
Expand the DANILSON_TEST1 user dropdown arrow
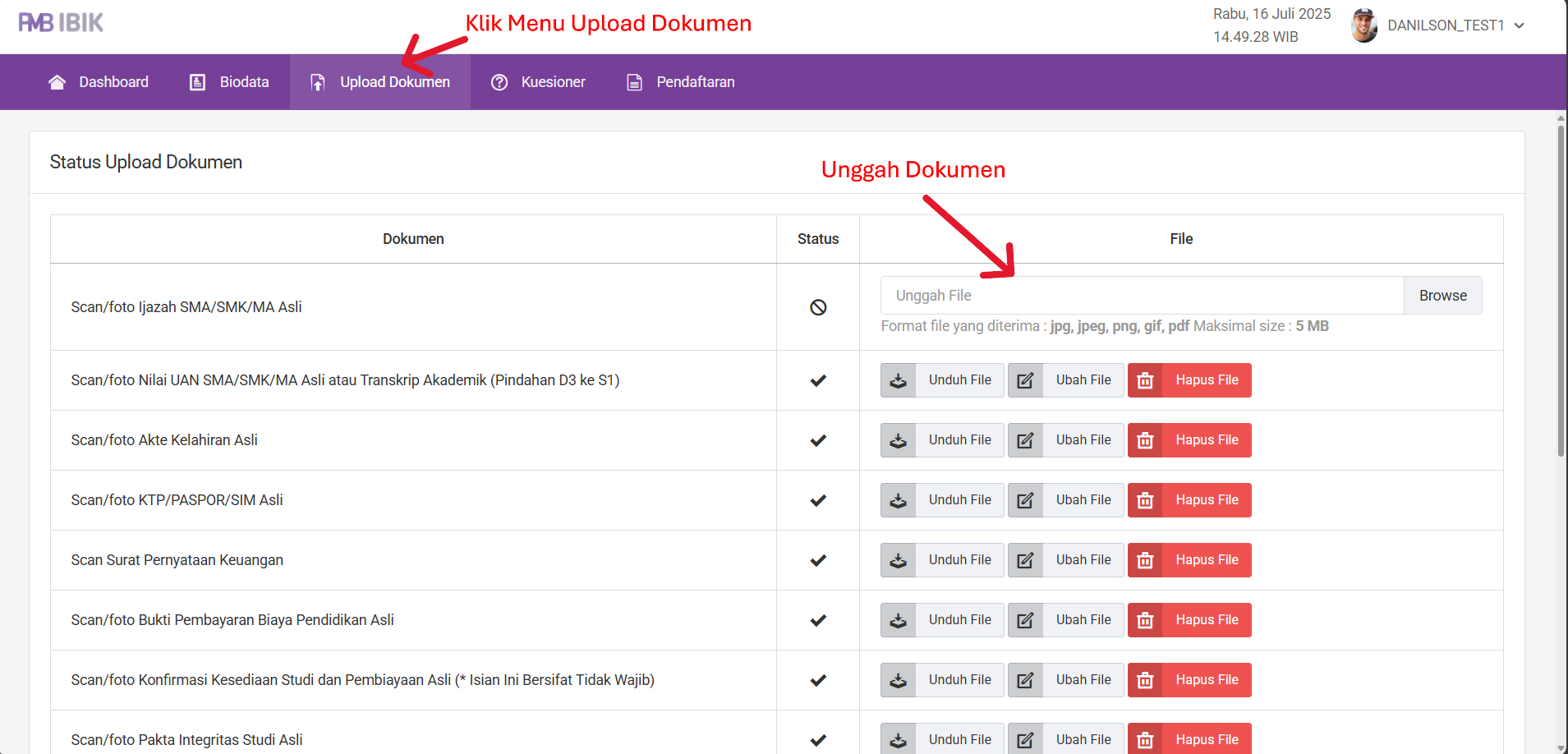pyautogui.click(x=1520, y=25)
